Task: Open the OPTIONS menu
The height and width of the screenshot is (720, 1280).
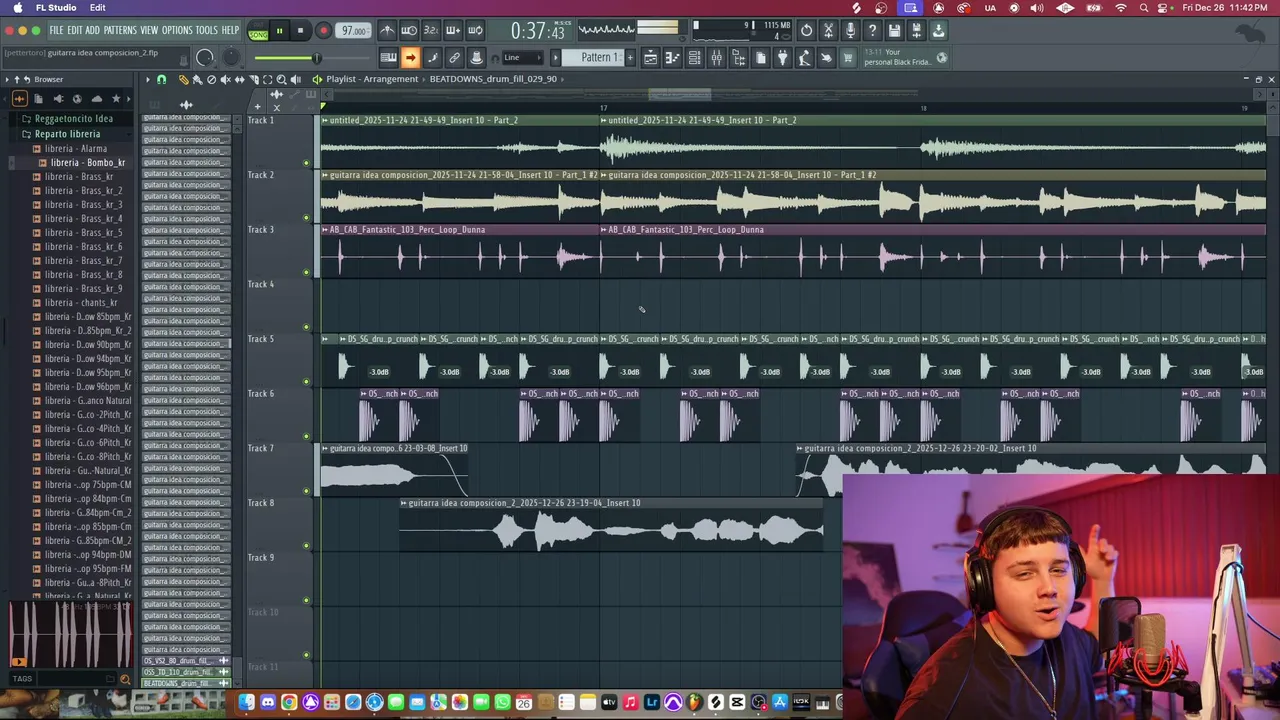Action: [x=177, y=31]
